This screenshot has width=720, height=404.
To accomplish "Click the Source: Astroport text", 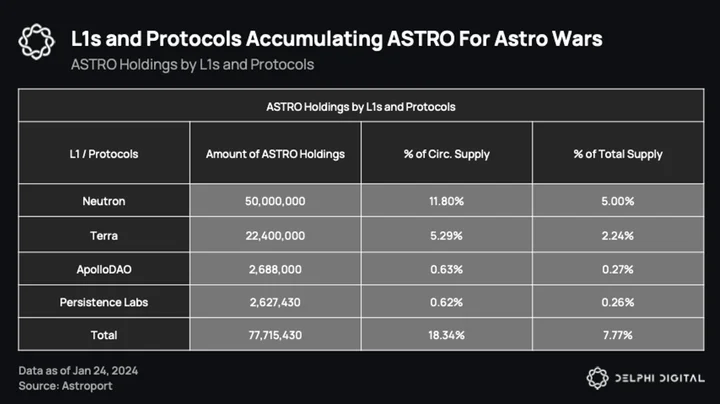I will click(65, 386).
